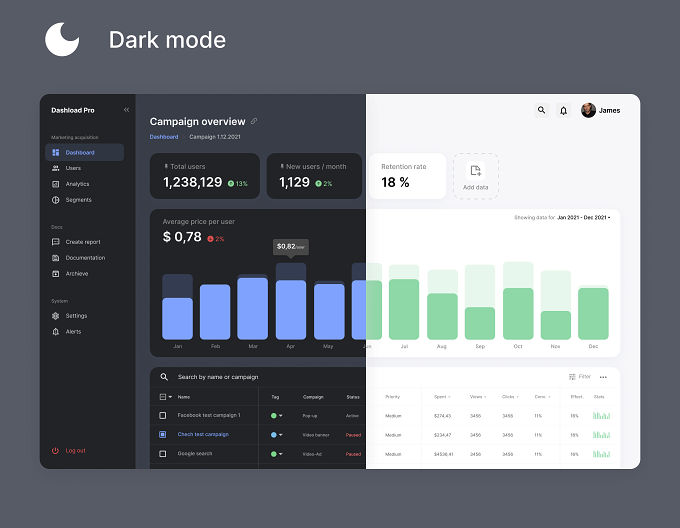Open the three-dot more options in table
680x528 pixels.
tap(603, 377)
